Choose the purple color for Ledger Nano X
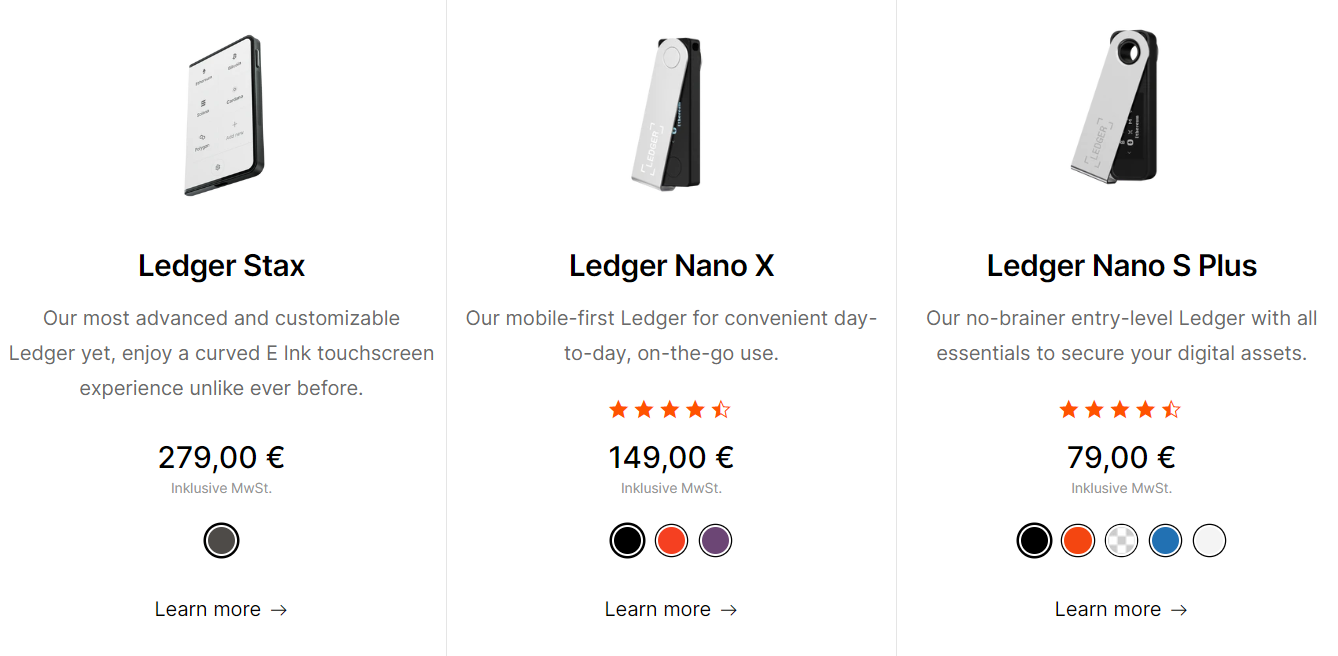This screenshot has width=1338, height=656. [716, 541]
